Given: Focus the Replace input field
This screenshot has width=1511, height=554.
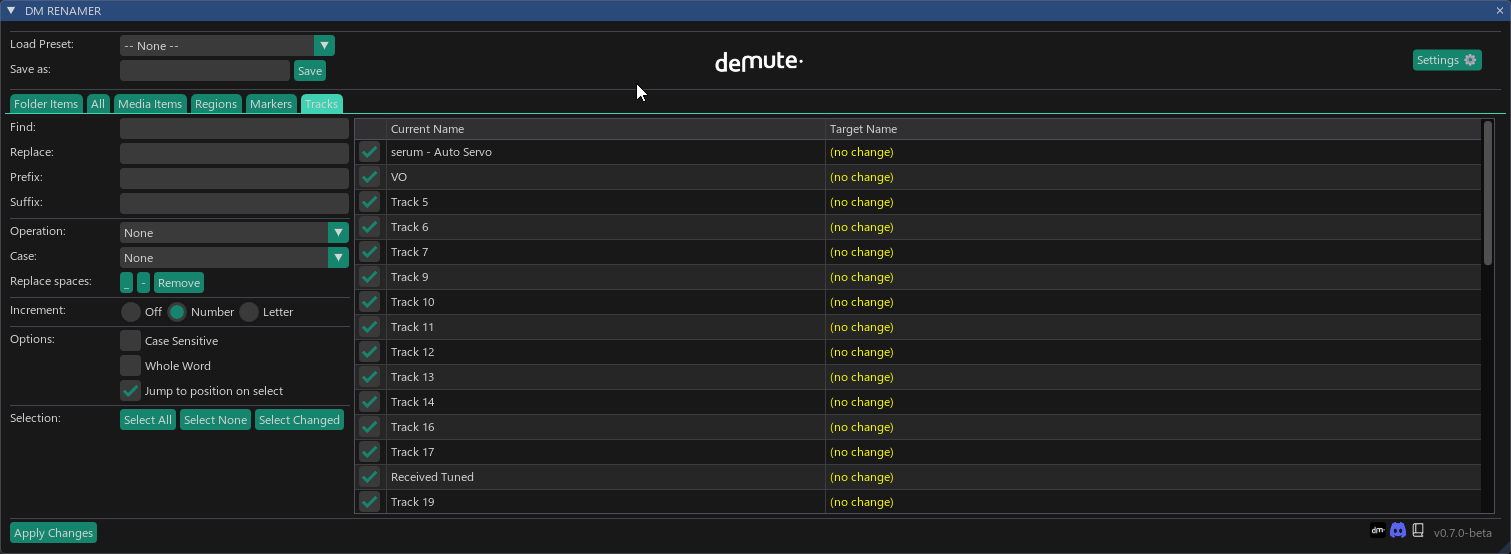Looking at the screenshot, I should [x=234, y=153].
